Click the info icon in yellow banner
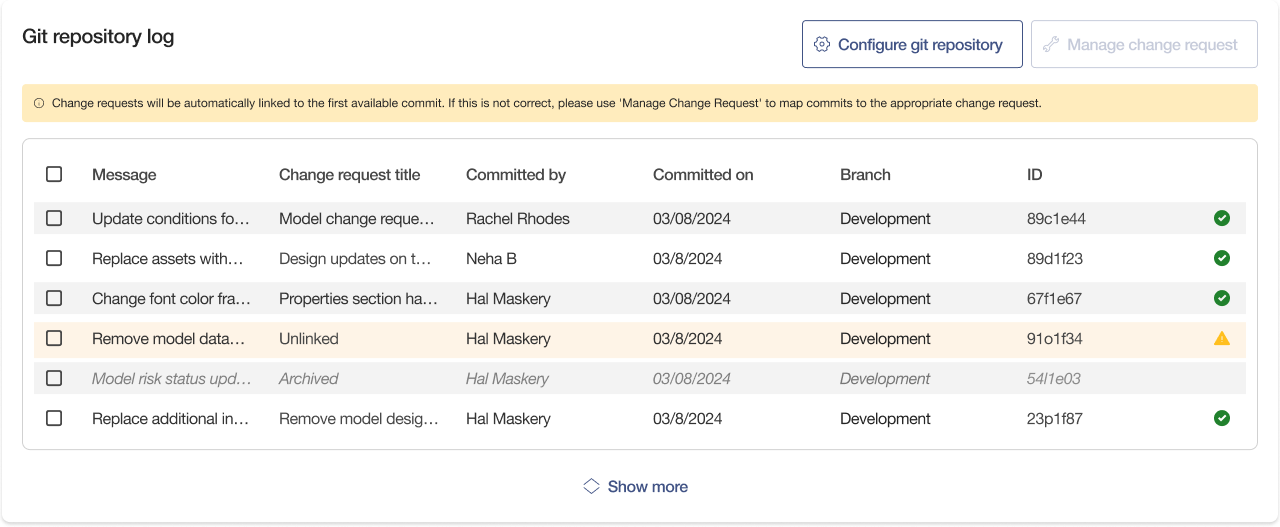The image size is (1280, 527). click(x=39, y=103)
